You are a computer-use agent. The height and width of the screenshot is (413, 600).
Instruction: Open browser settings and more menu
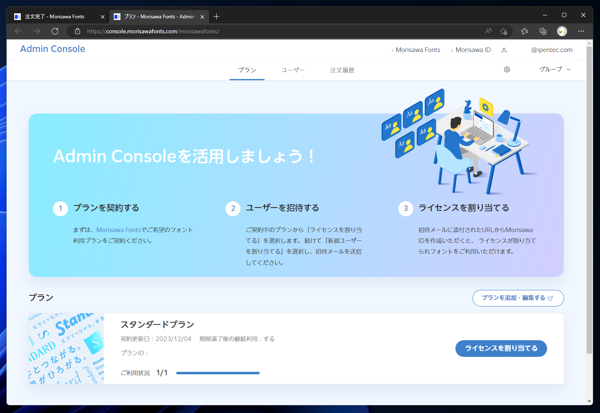581,31
